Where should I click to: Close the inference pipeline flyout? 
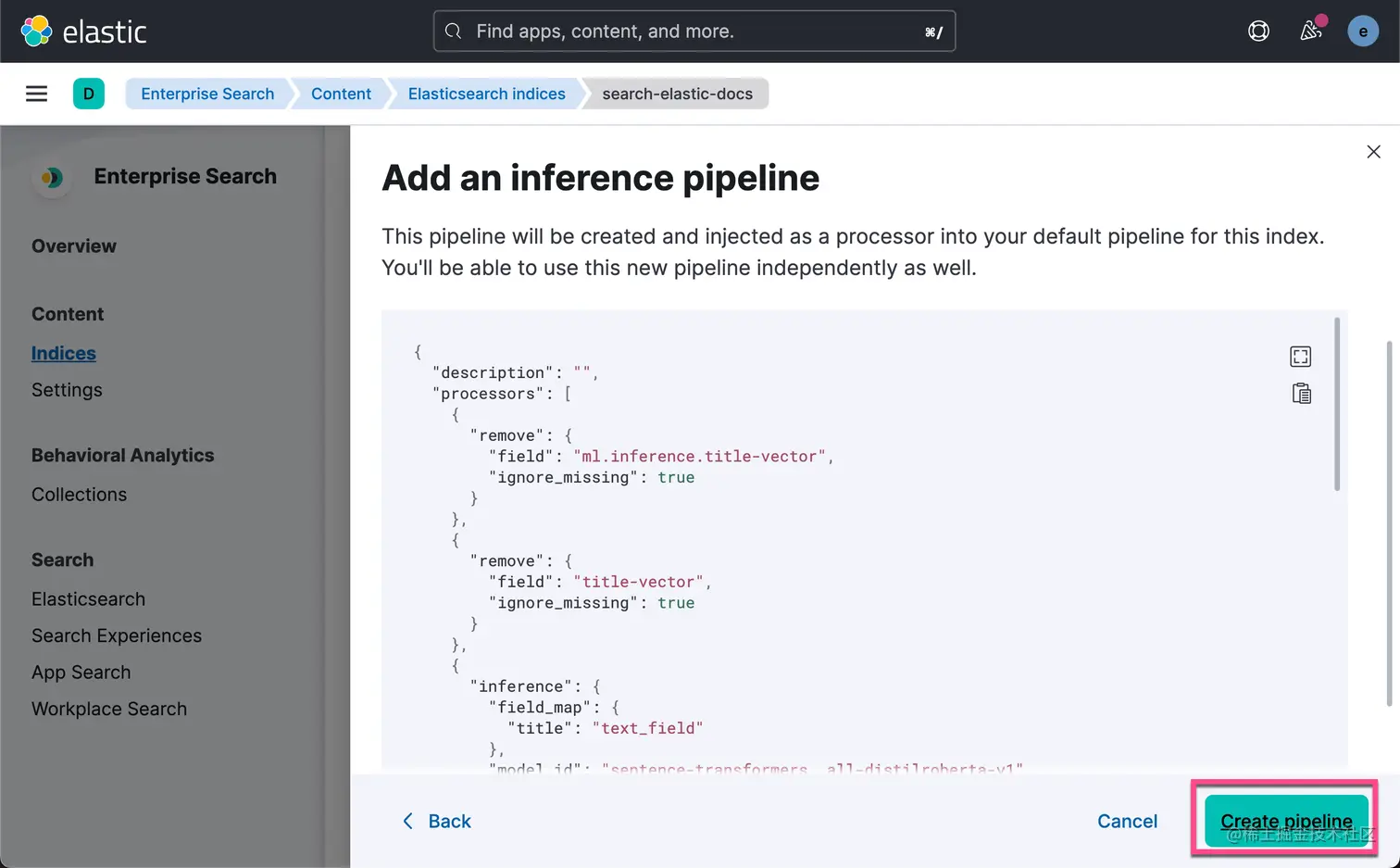tap(1374, 152)
